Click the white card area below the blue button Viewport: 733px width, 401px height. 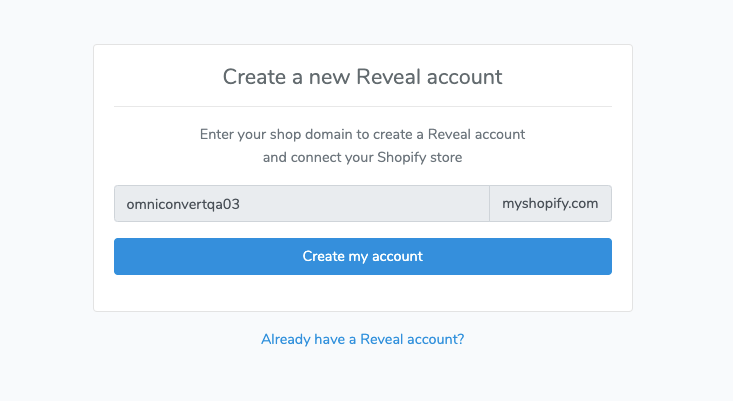[363, 293]
